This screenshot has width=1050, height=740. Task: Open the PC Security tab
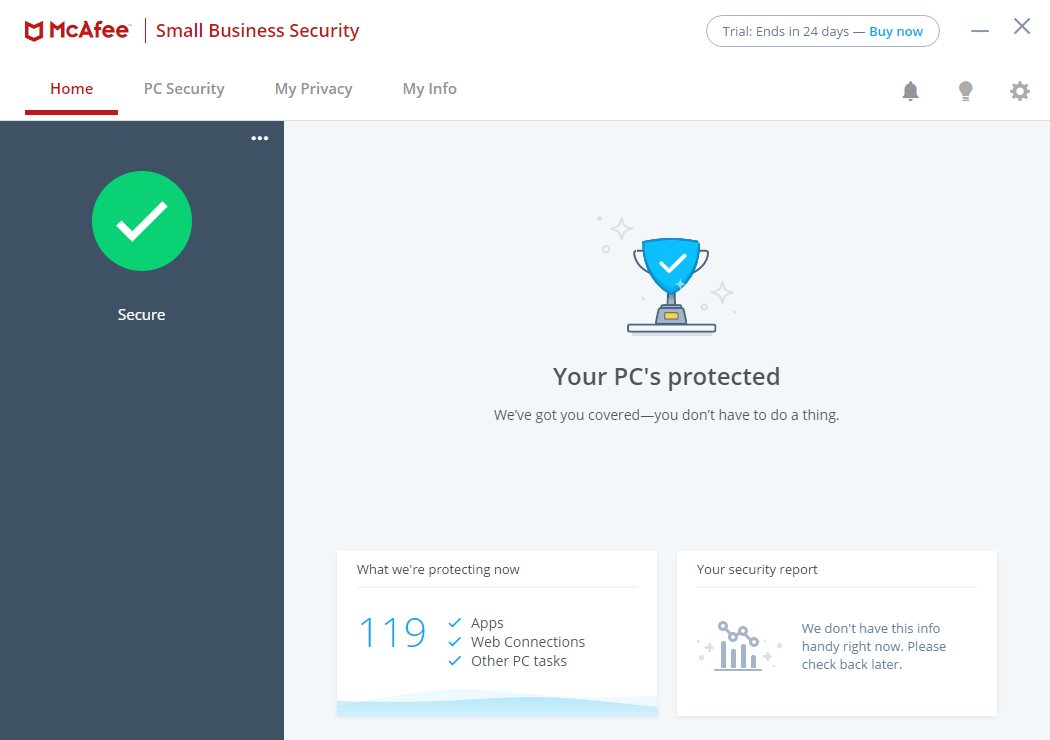pos(184,89)
